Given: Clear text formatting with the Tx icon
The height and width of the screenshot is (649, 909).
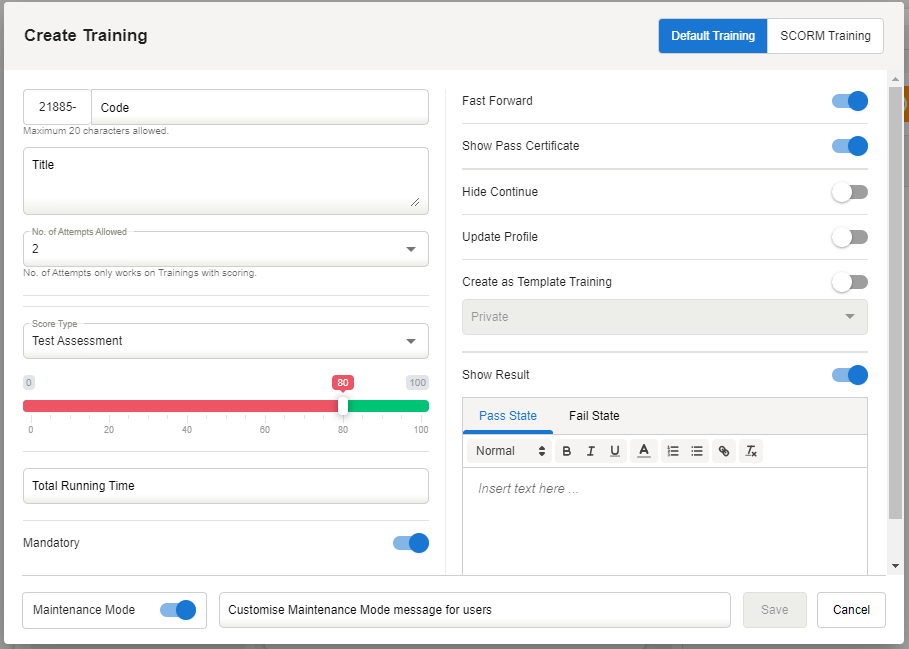Looking at the screenshot, I should point(751,451).
